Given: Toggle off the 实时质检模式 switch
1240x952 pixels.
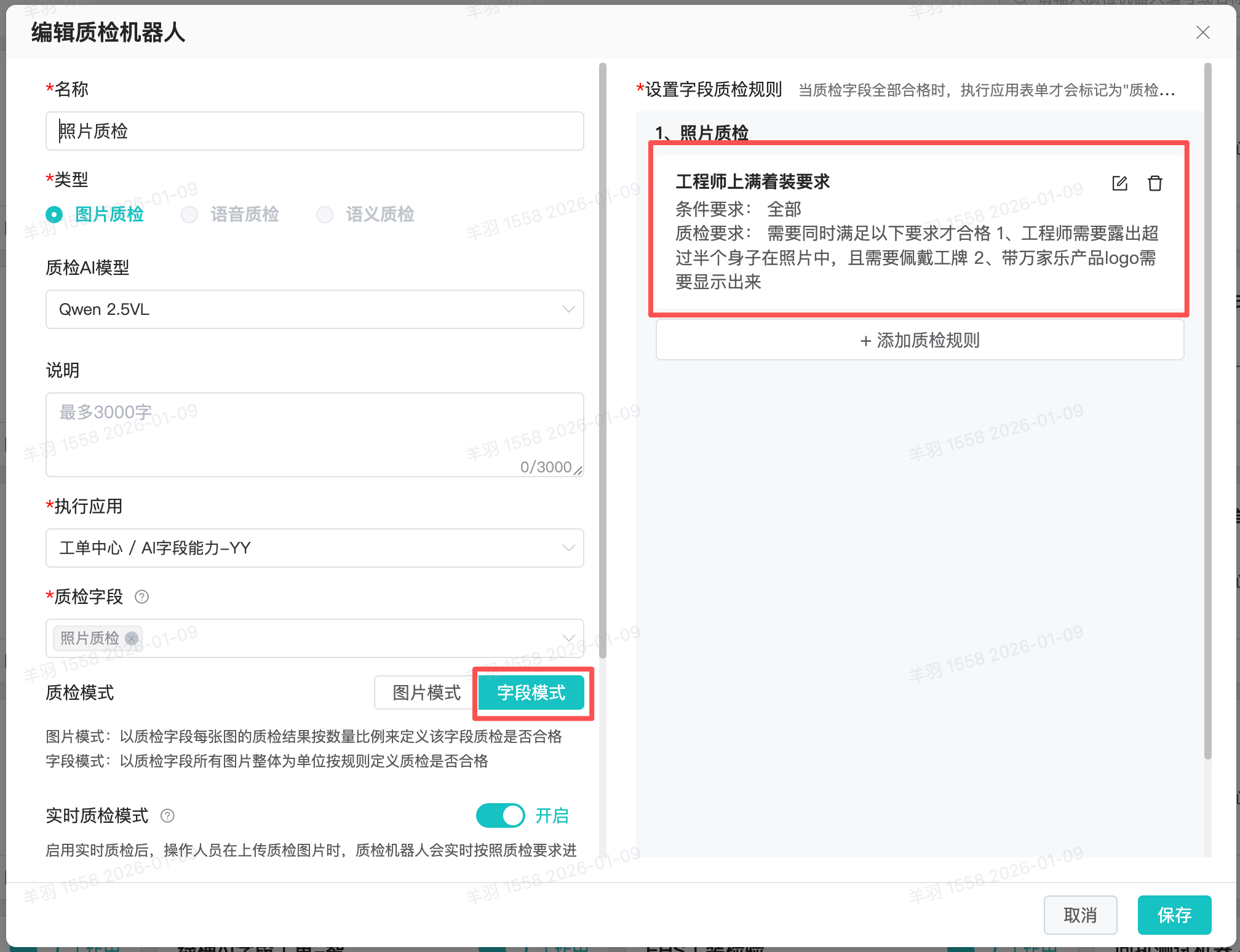Looking at the screenshot, I should (x=500, y=815).
